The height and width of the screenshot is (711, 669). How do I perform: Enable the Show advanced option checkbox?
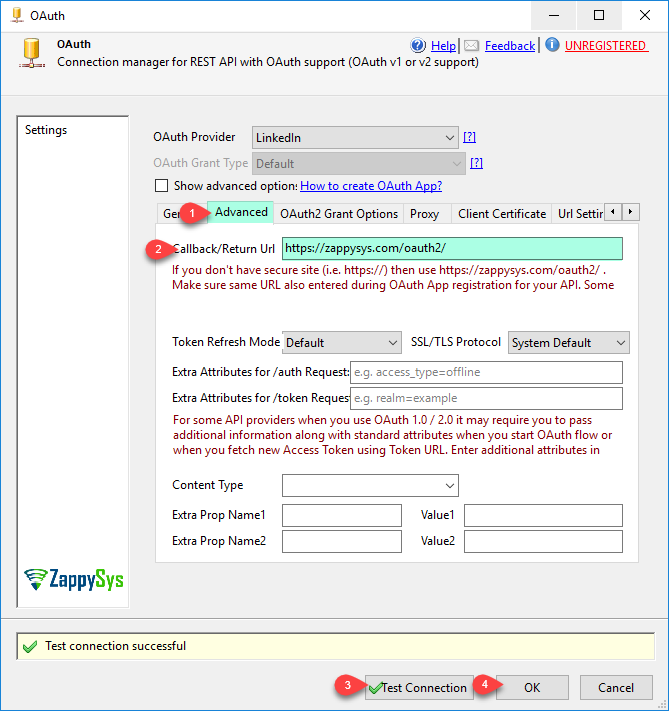coord(161,186)
